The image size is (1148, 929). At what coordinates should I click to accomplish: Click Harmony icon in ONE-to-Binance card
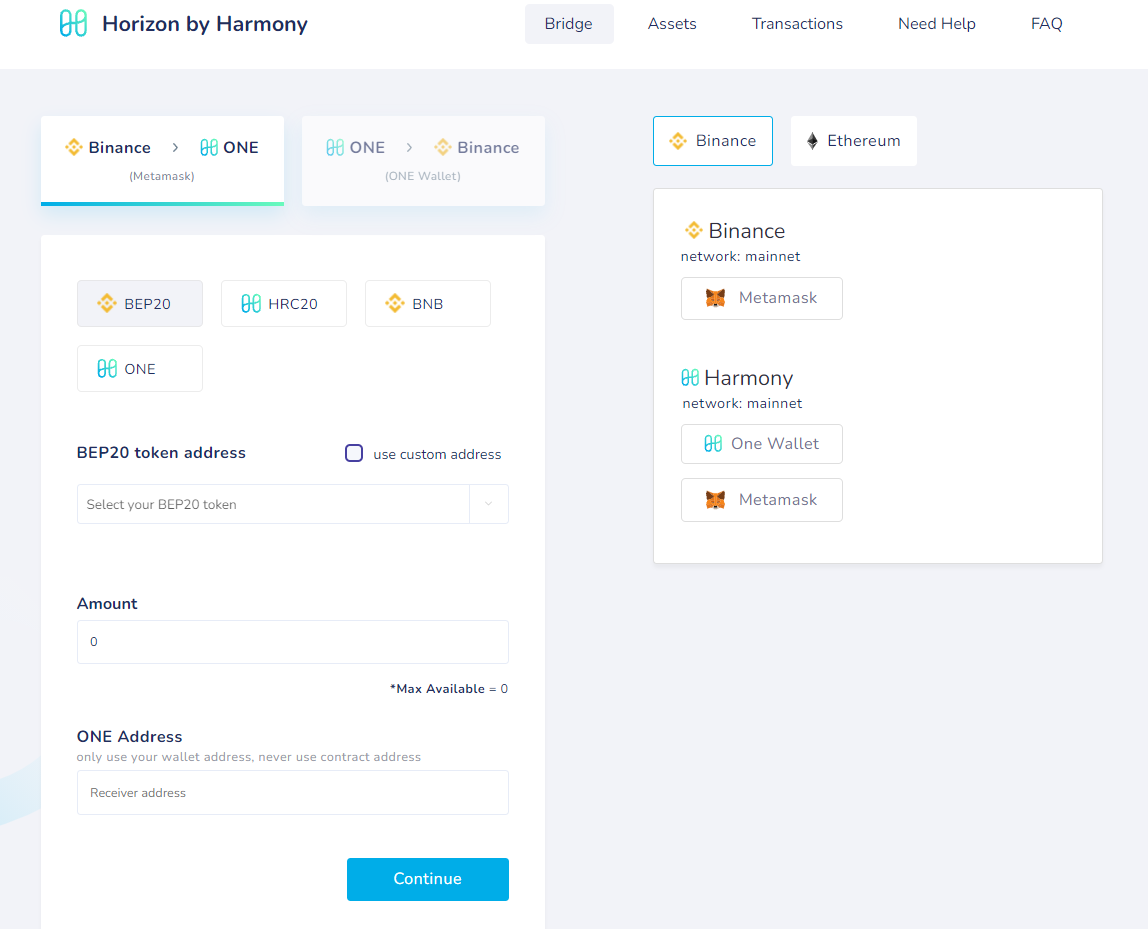335,147
